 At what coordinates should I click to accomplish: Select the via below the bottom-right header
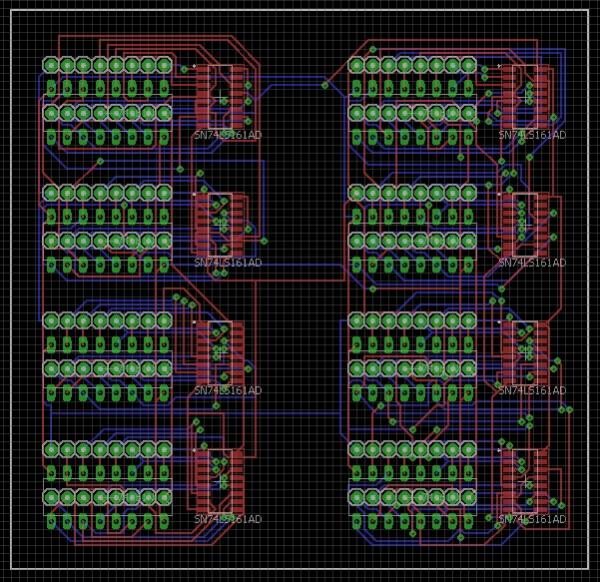pos(460,537)
